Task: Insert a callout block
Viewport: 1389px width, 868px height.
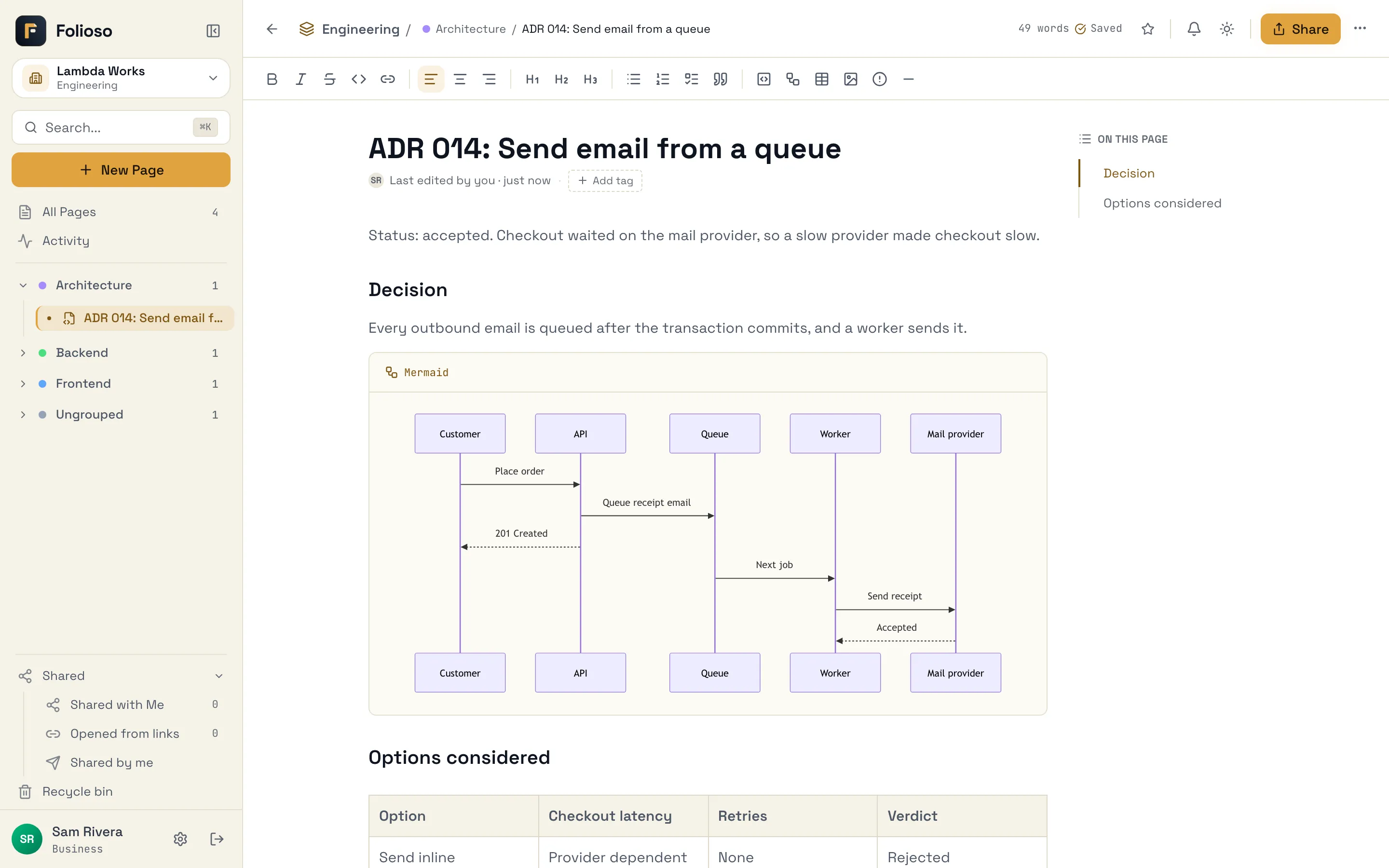Action: coord(879,79)
